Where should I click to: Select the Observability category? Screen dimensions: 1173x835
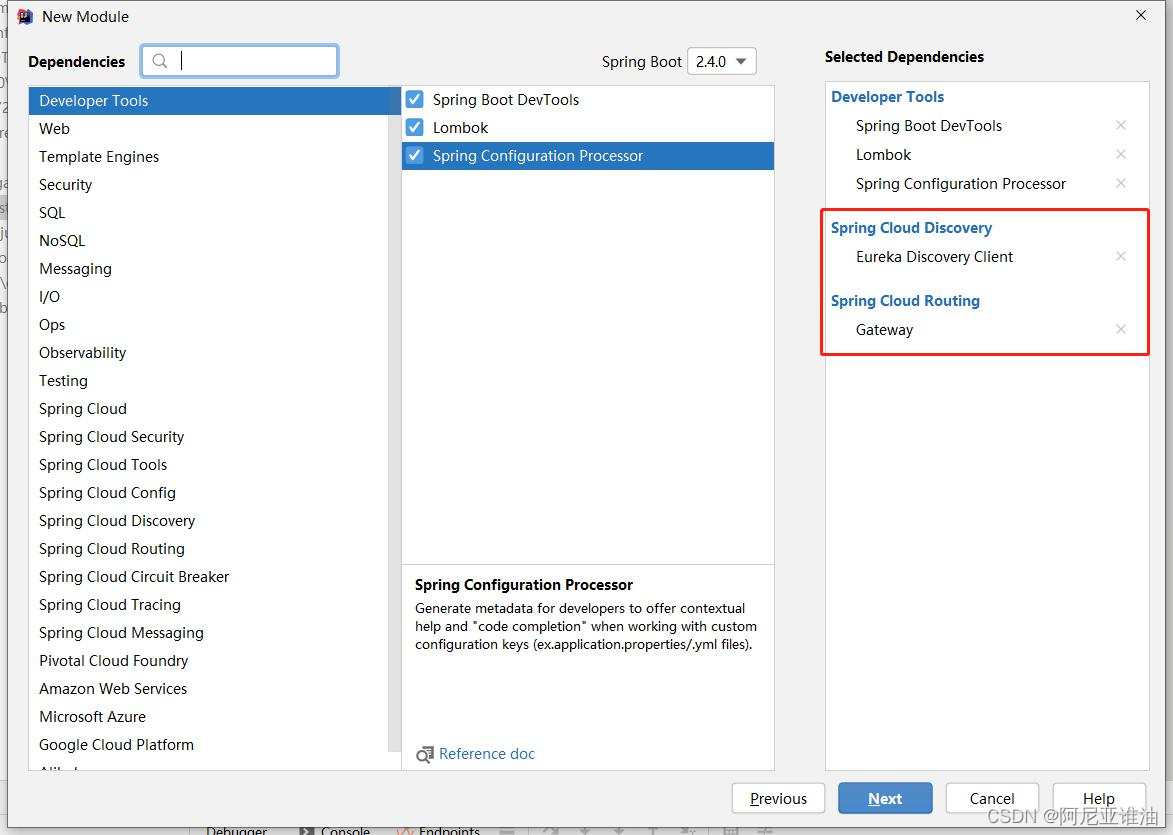[x=209, y=352]
